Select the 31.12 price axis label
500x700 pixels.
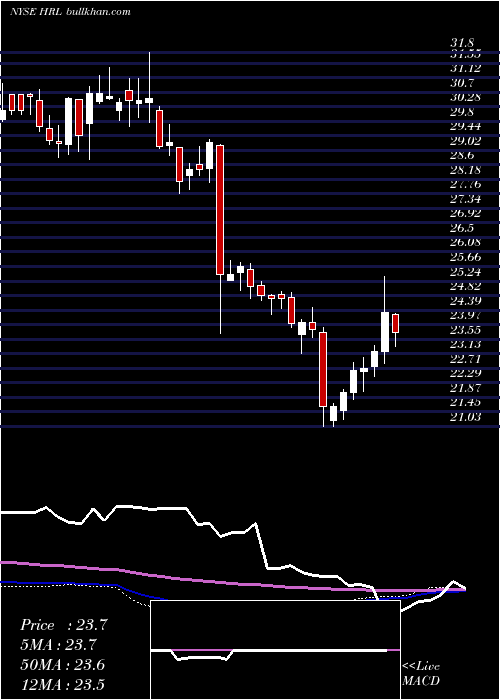[x=466, y=68]
